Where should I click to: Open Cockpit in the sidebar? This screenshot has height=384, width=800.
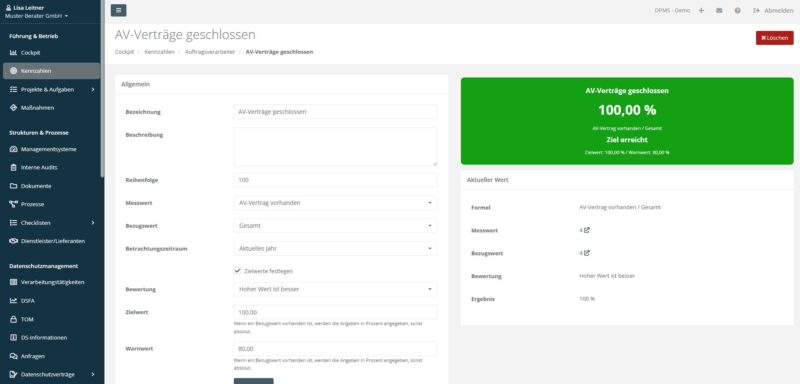tap(51, 53)
